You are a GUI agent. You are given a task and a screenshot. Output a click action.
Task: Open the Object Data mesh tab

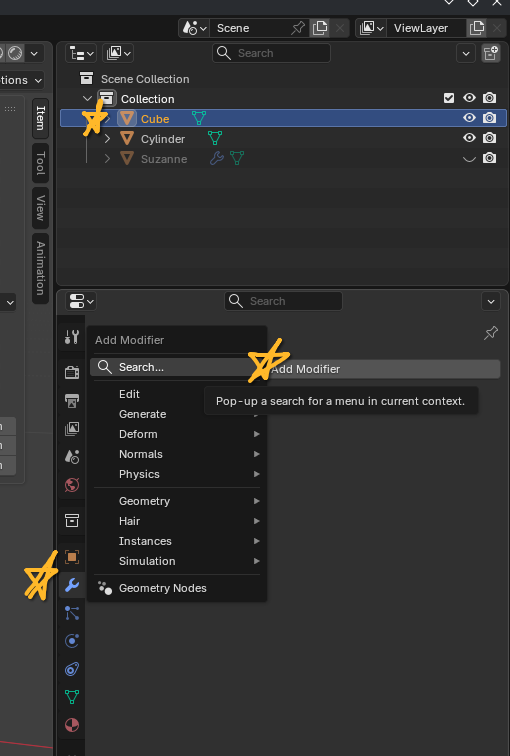72,697
